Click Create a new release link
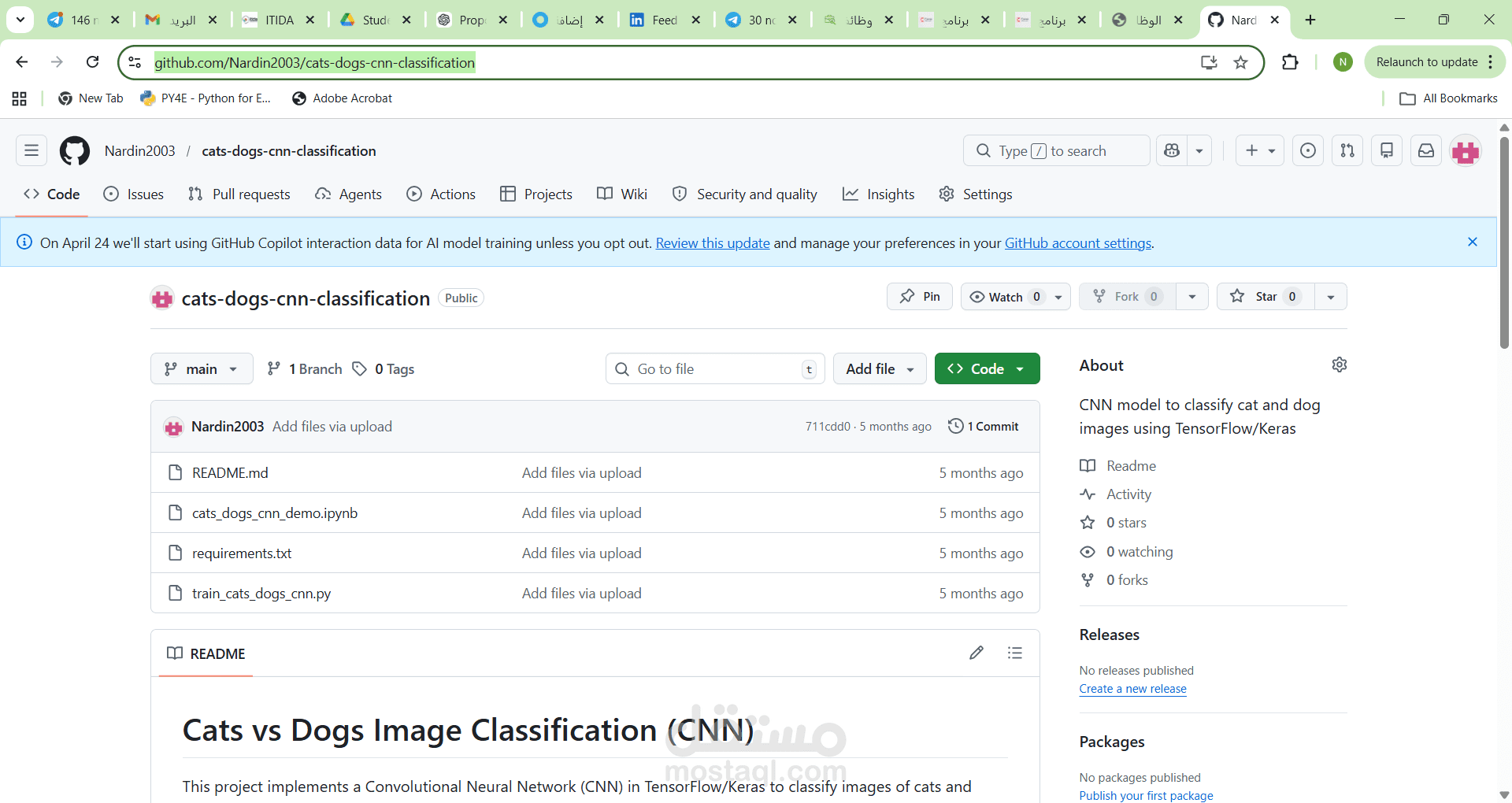 [x=1132, y=689]
